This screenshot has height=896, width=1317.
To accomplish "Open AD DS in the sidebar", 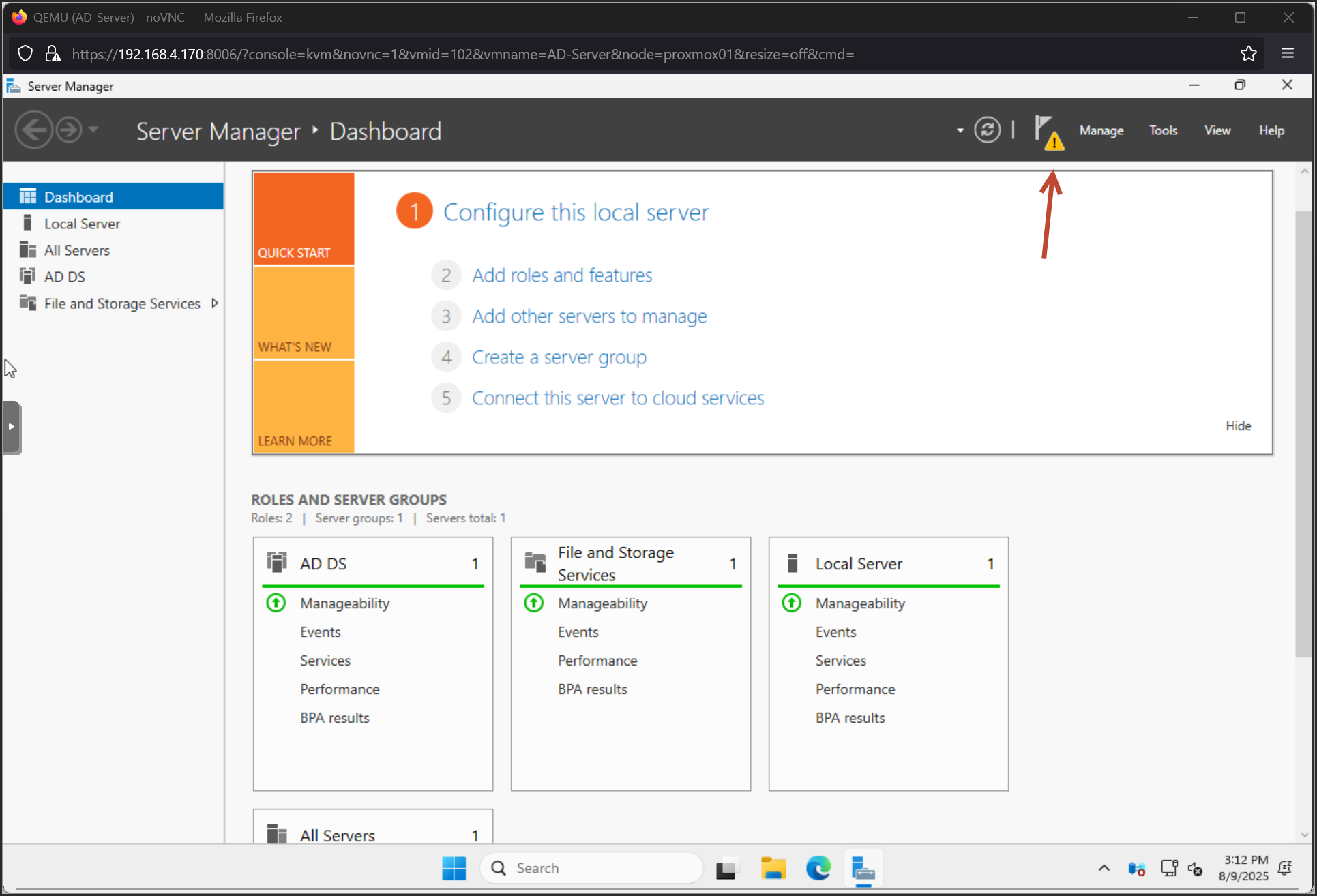I will point(65,277).
